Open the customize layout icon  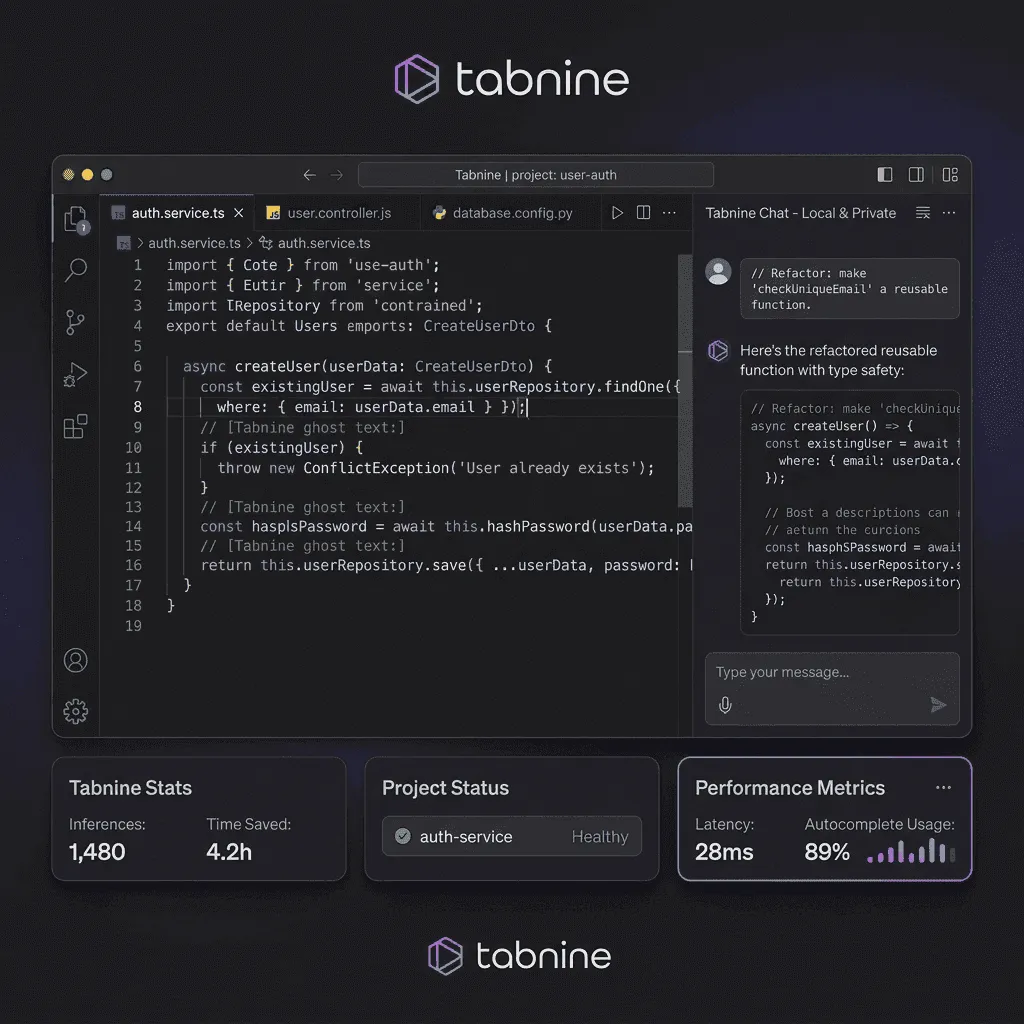tap(950, 174)
